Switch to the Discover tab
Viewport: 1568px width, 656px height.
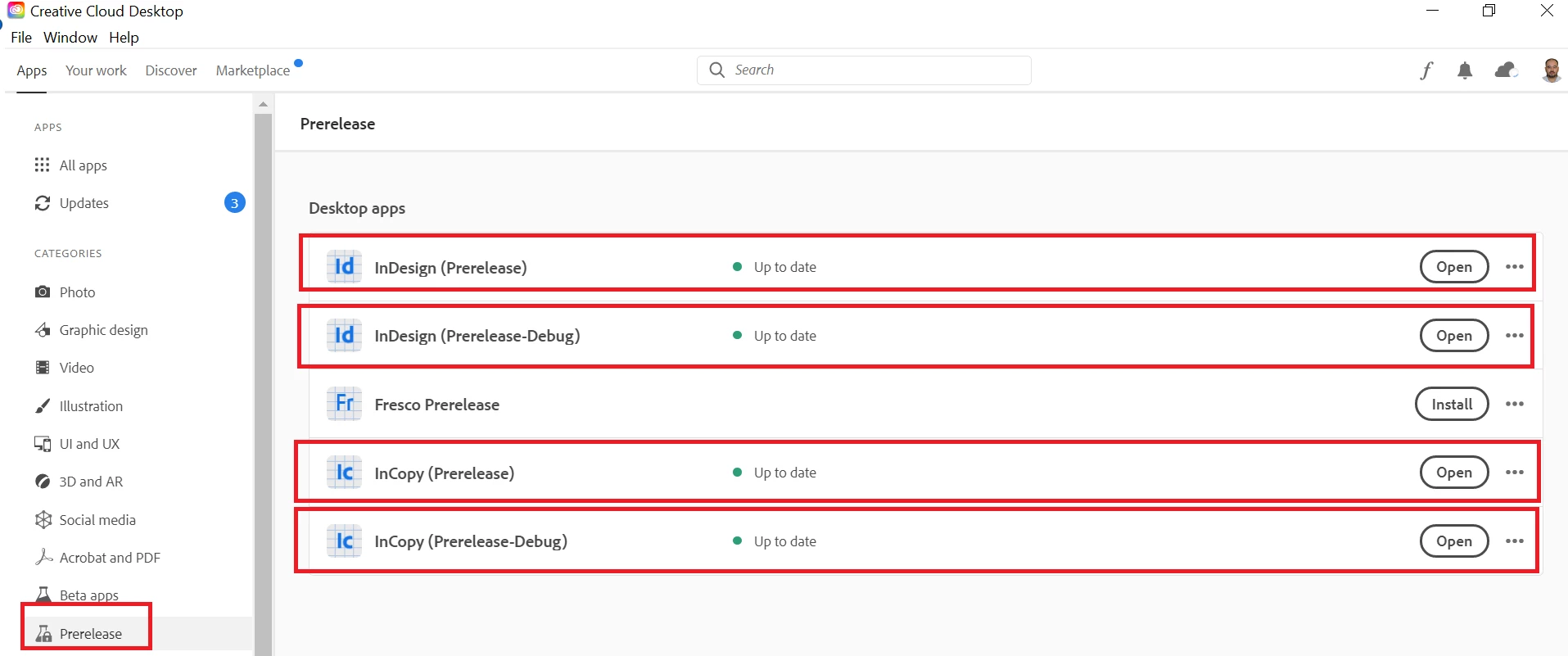click(171, 70)
